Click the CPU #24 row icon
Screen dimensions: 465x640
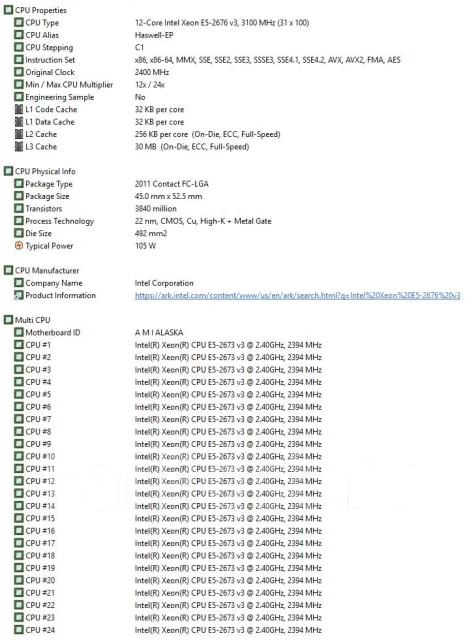(19, 630)
